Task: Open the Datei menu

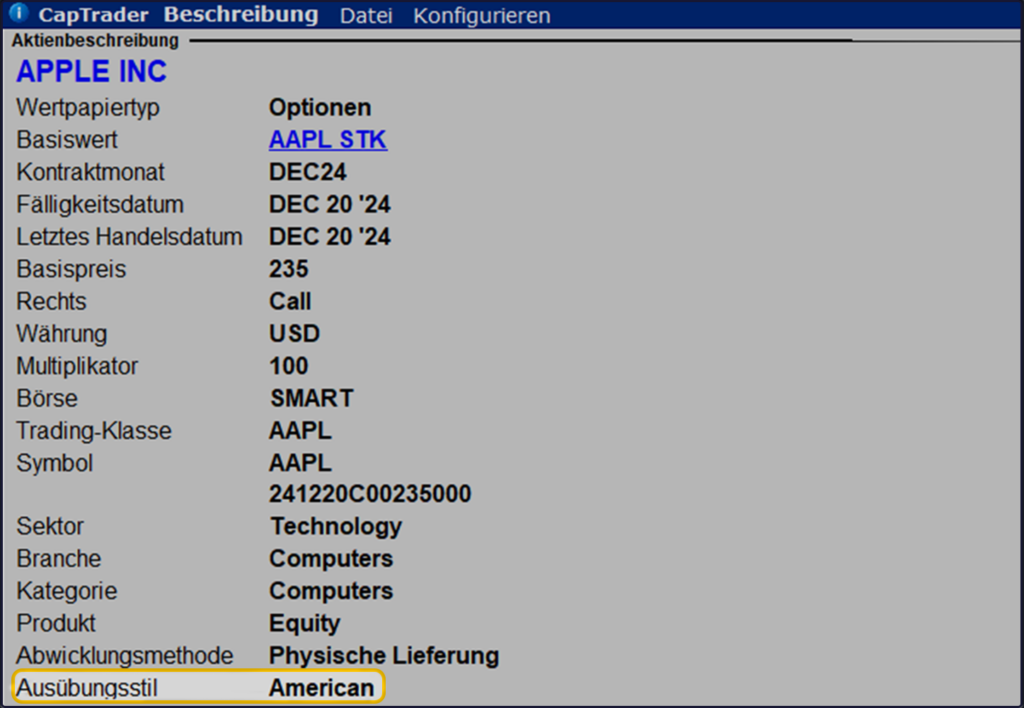Action: click(366, 15)
